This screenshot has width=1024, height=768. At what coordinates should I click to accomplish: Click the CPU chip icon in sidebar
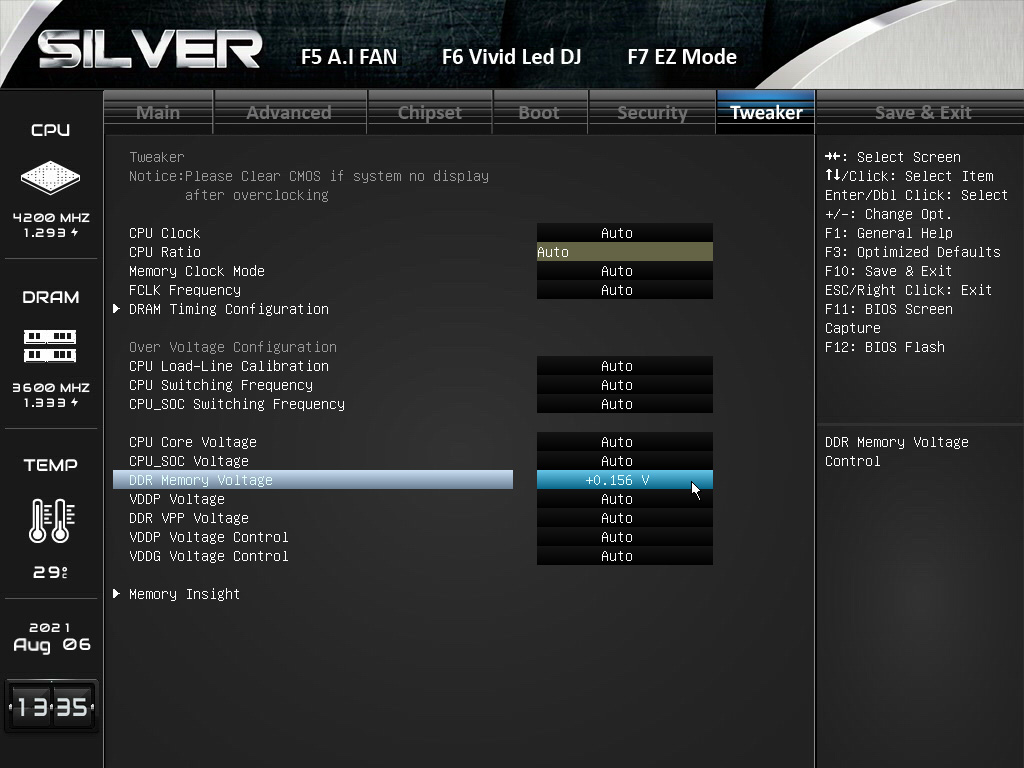click(50, 178)
